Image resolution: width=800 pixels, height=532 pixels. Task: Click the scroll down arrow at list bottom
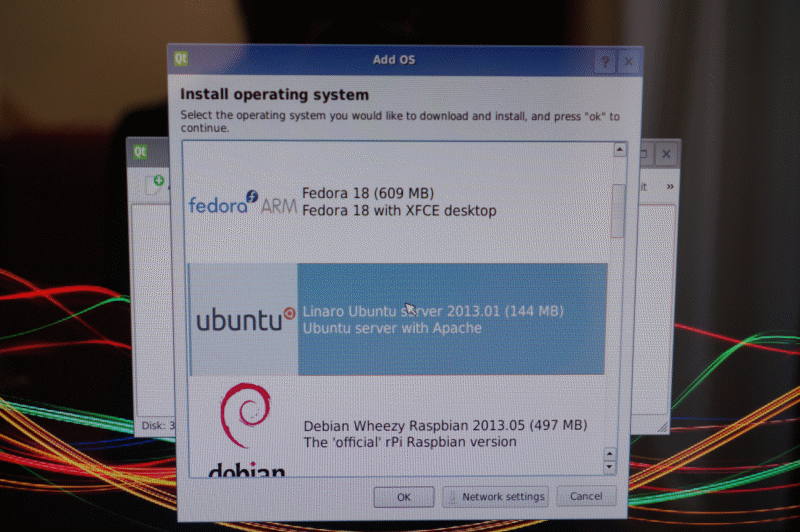pos(609,467)
